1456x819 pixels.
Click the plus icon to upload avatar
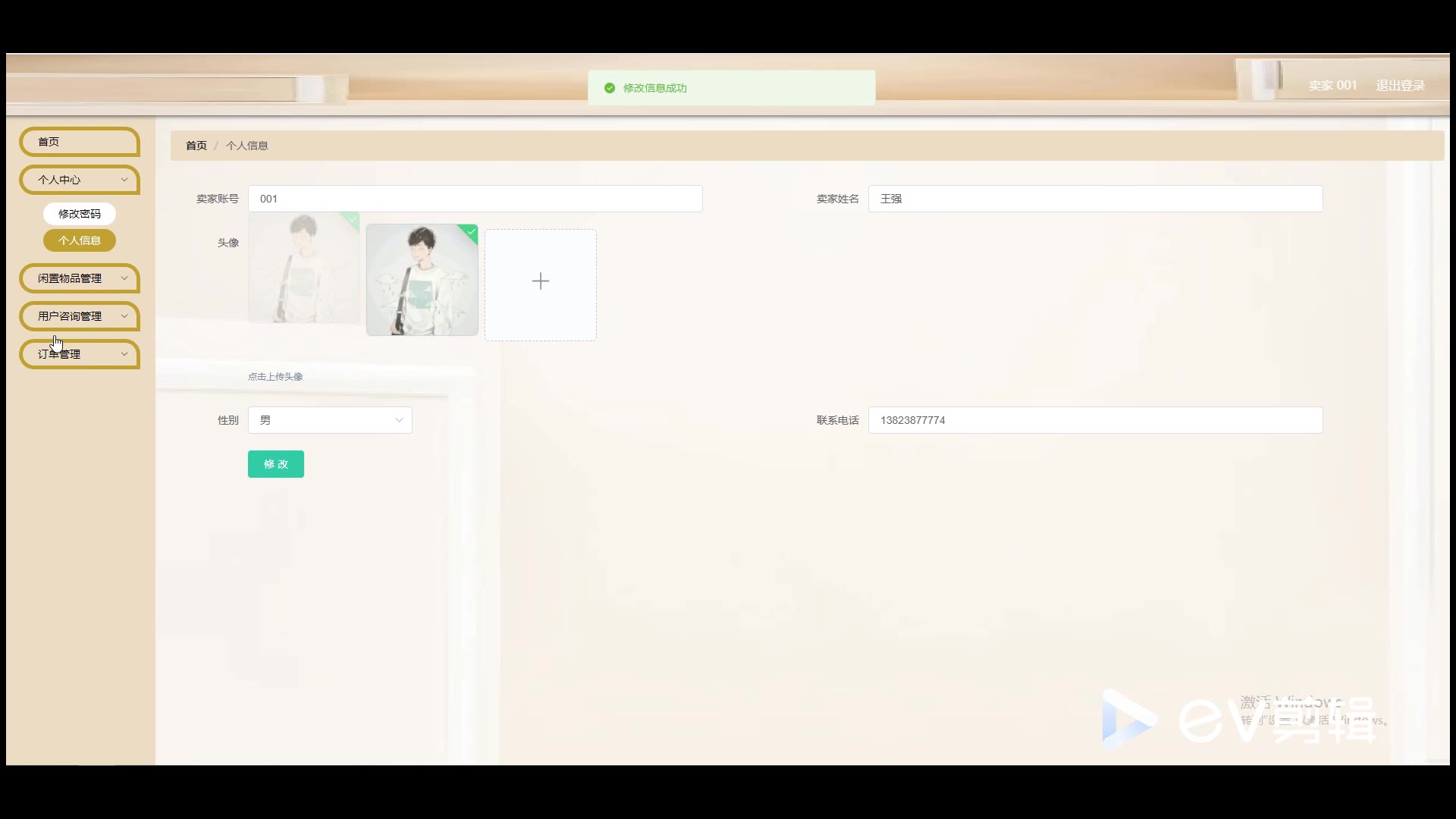pyautogui.click(x=540, y=282)
